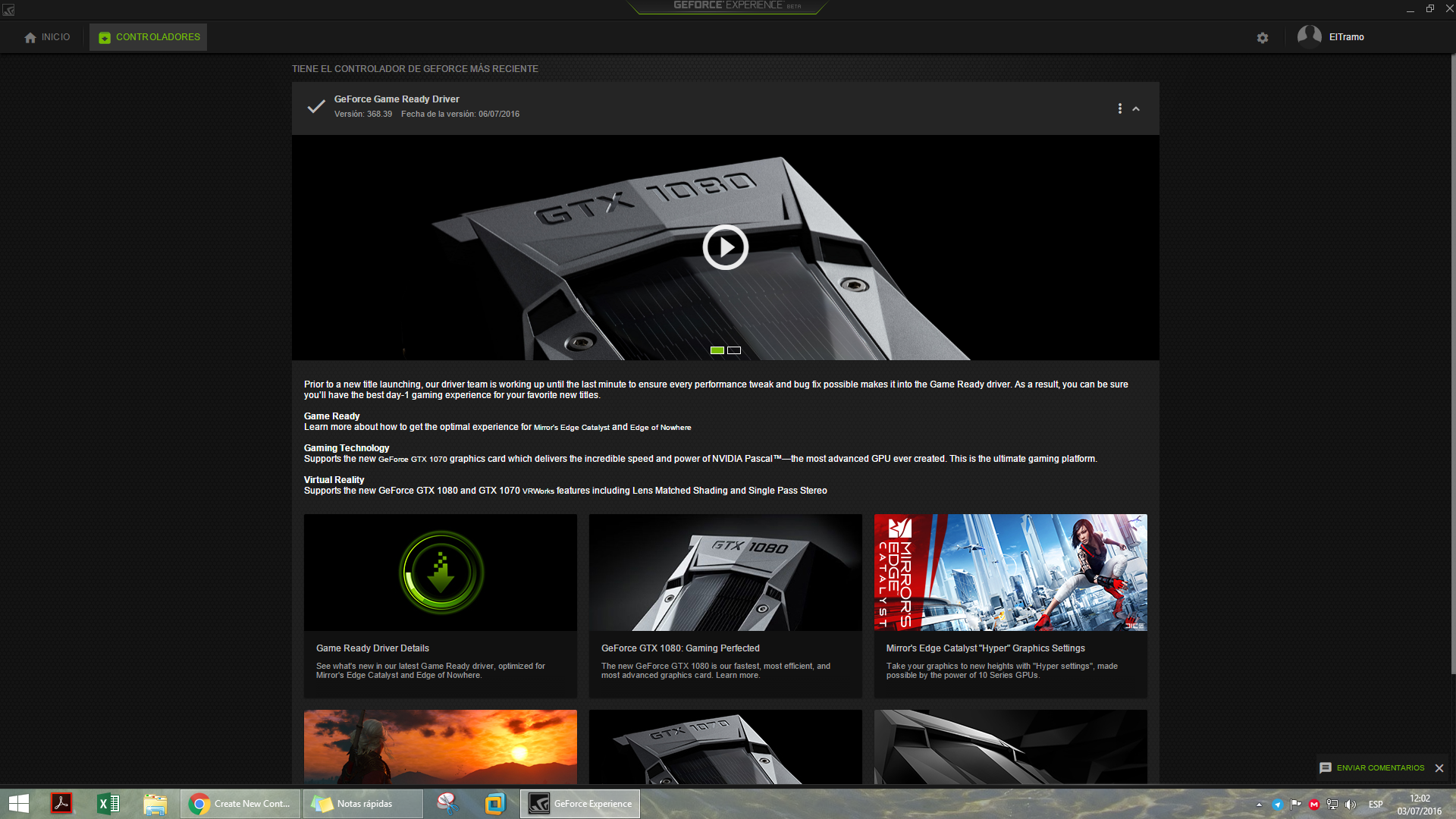The height and width of the screenshot is (819, 1456).
Task: Show hidden system tray icons
Action: click(1260, 805)
